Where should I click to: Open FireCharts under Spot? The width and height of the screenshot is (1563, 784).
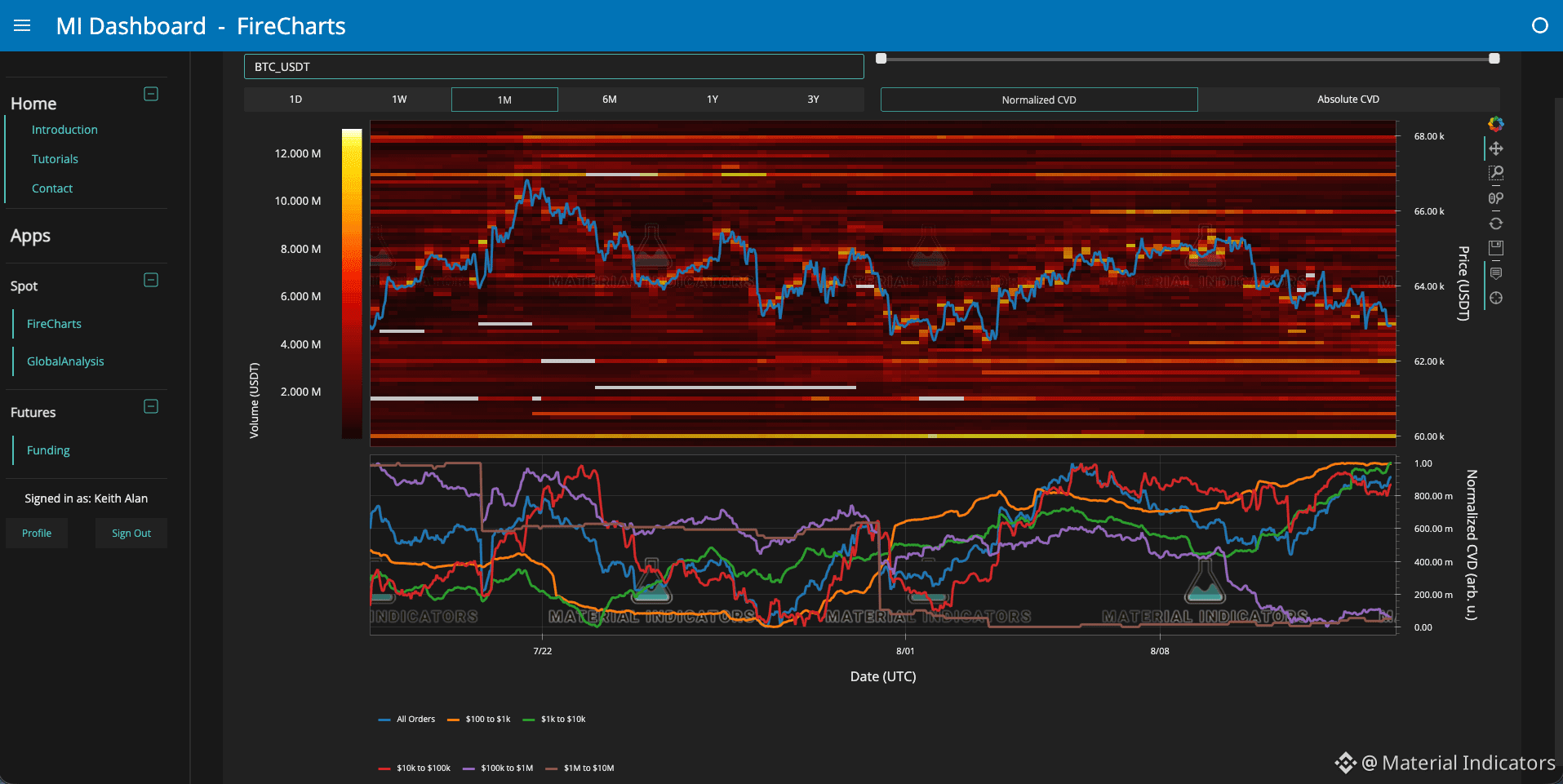tap(54, 324)
